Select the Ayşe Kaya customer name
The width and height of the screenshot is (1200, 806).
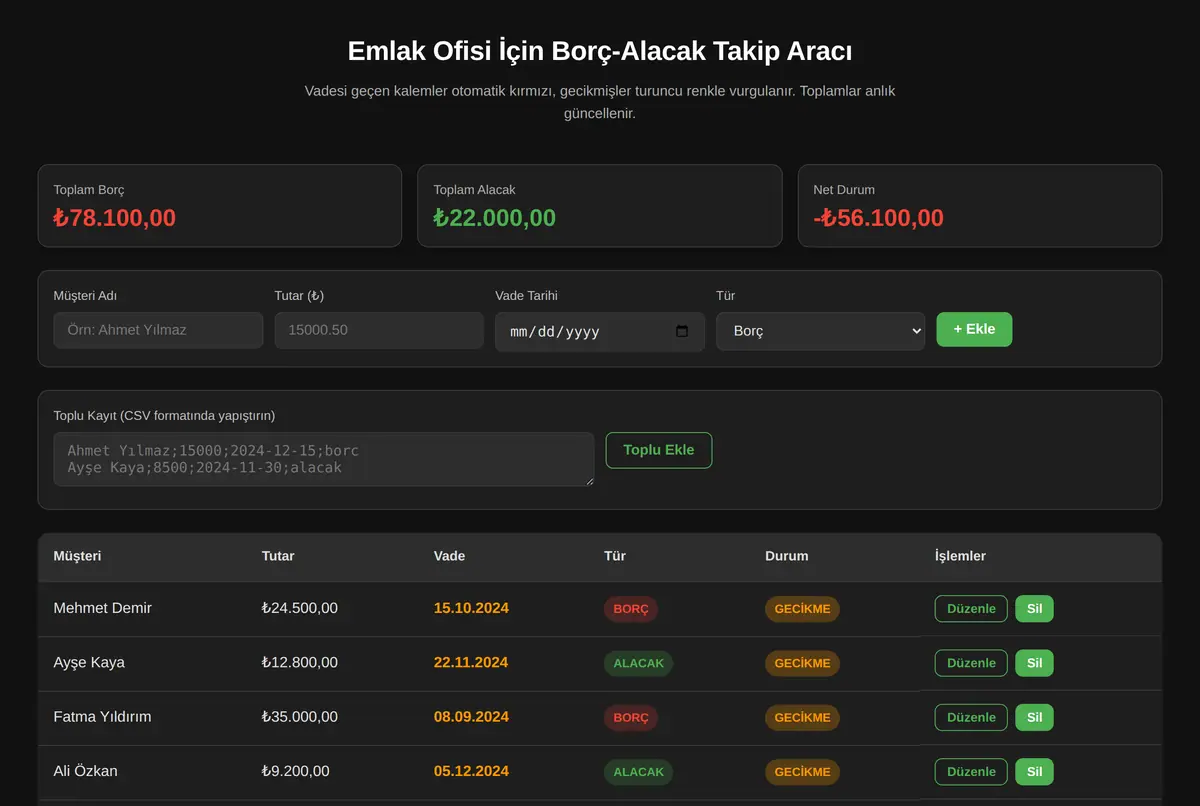tap(89, 662)
